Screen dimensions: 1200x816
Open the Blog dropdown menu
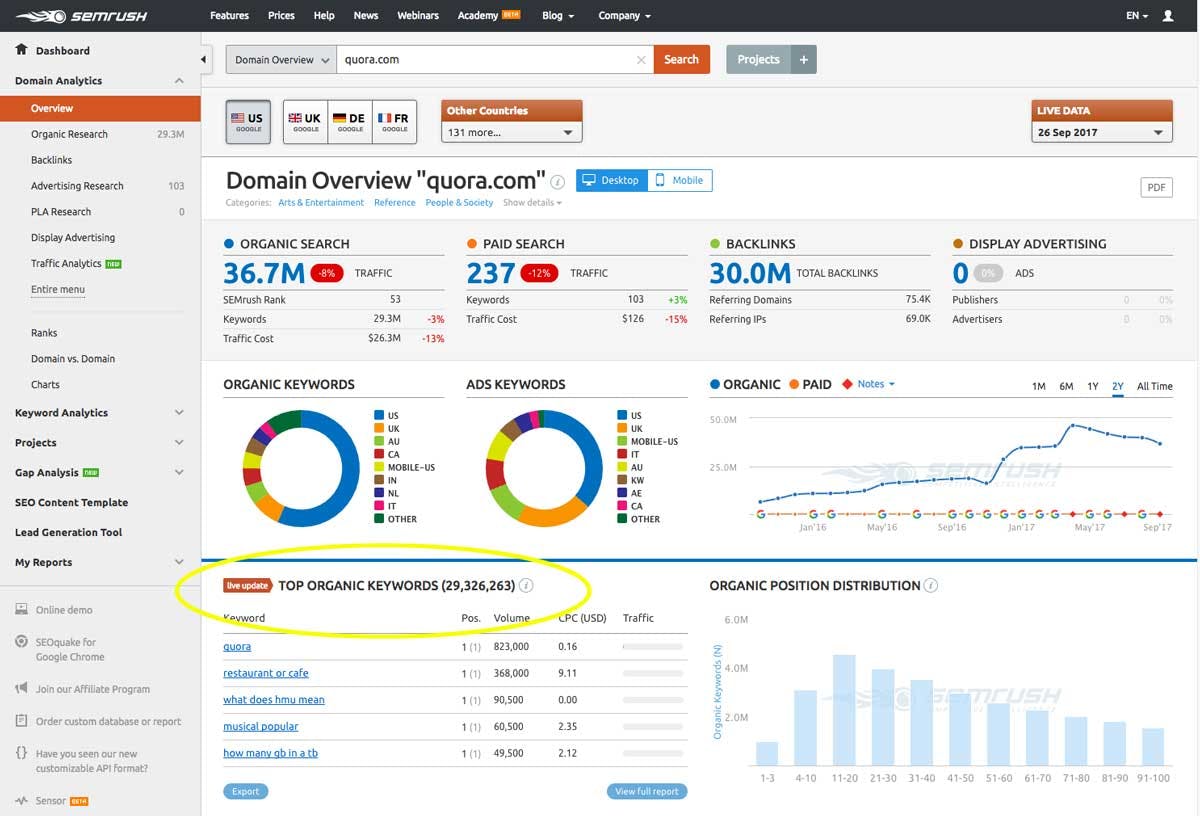(x=558, y=16)
